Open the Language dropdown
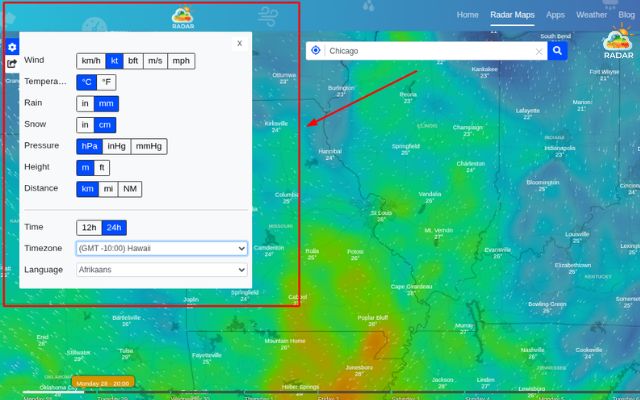 point(162,270)
